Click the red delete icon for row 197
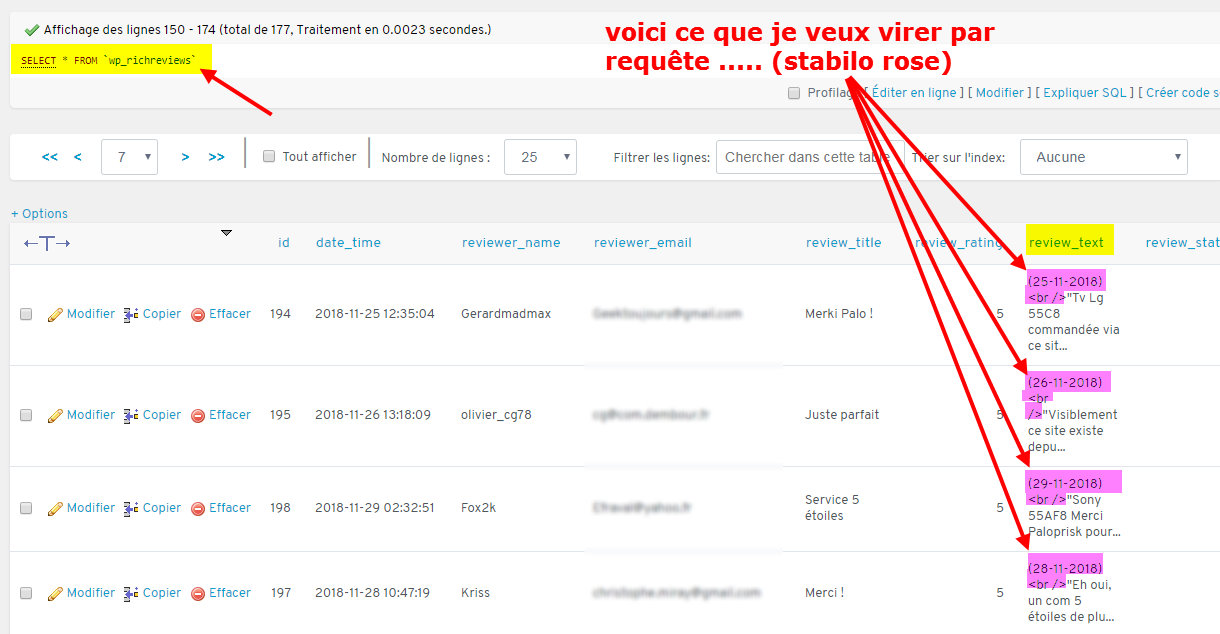The image size is (1220, 634). (x=198, y=593)
